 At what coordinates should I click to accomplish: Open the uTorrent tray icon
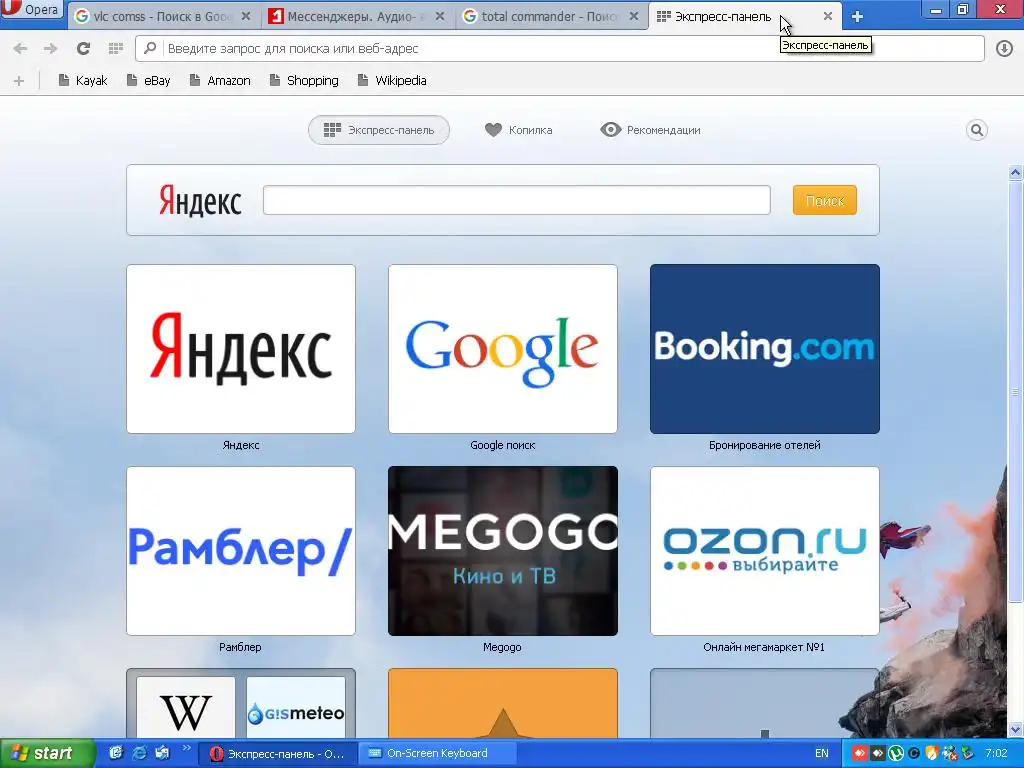click(895, 754)
